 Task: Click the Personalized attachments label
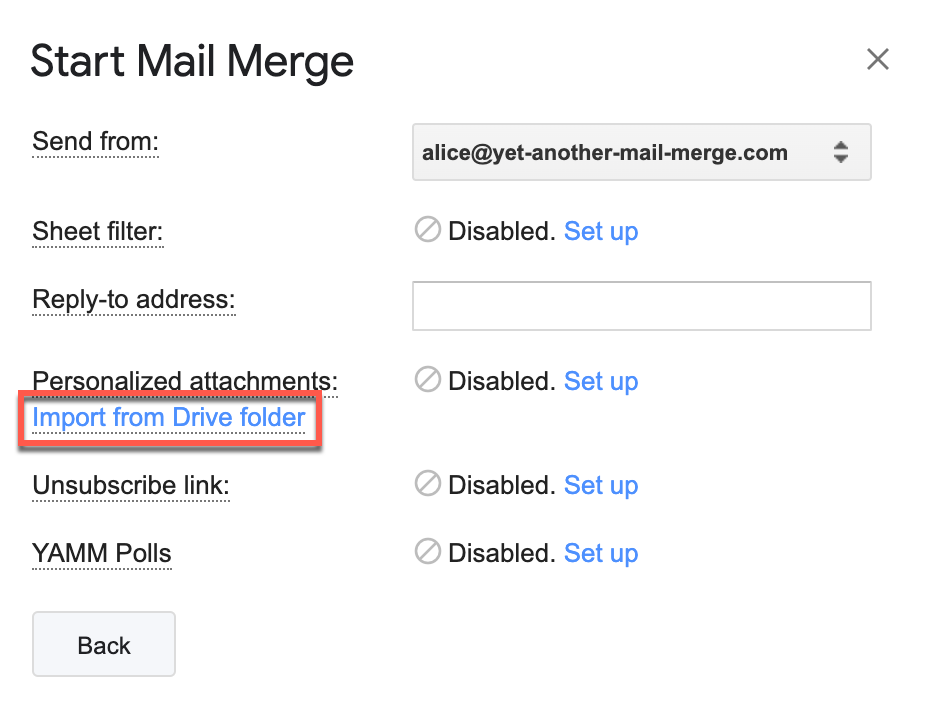pos(185,381)
